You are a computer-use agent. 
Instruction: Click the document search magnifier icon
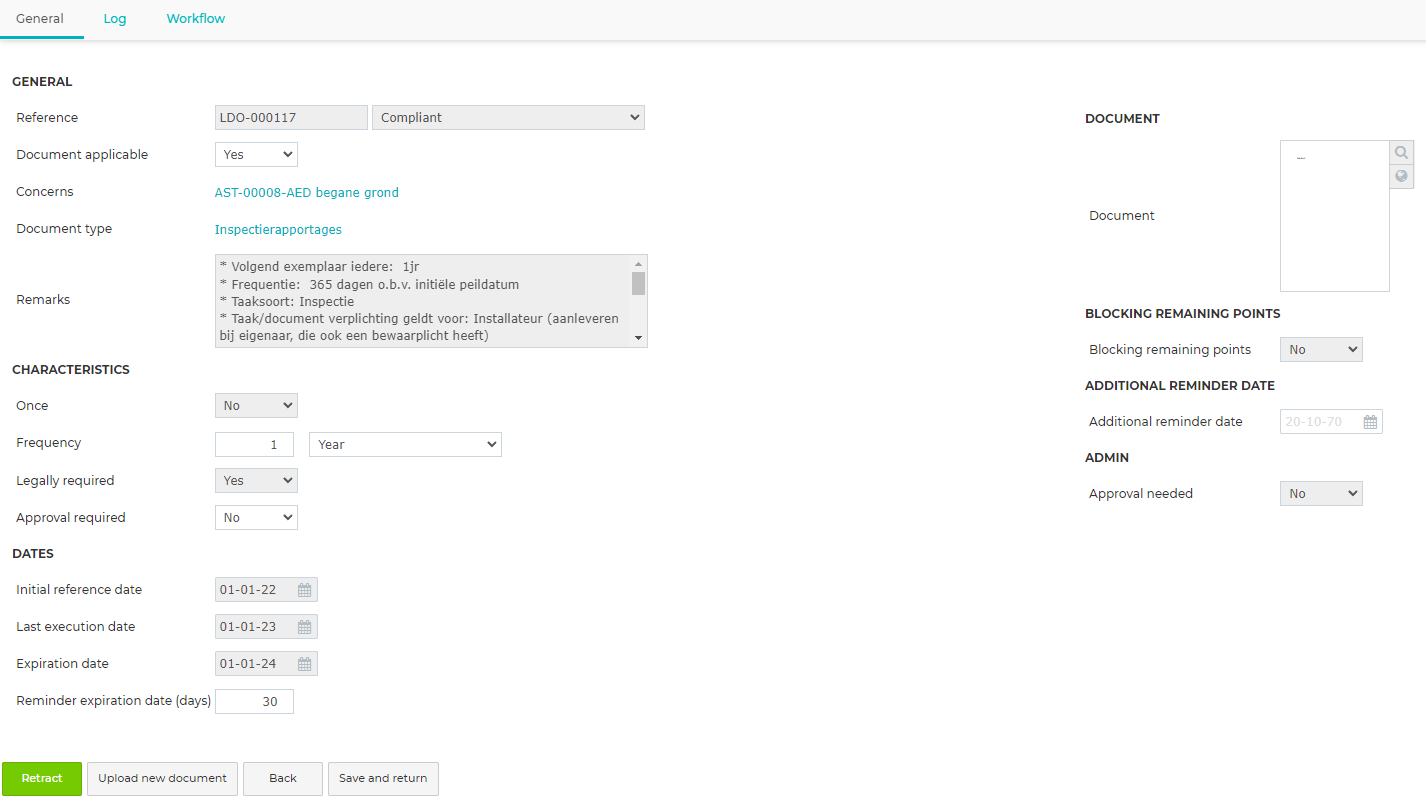click(x=1401, y=153)
